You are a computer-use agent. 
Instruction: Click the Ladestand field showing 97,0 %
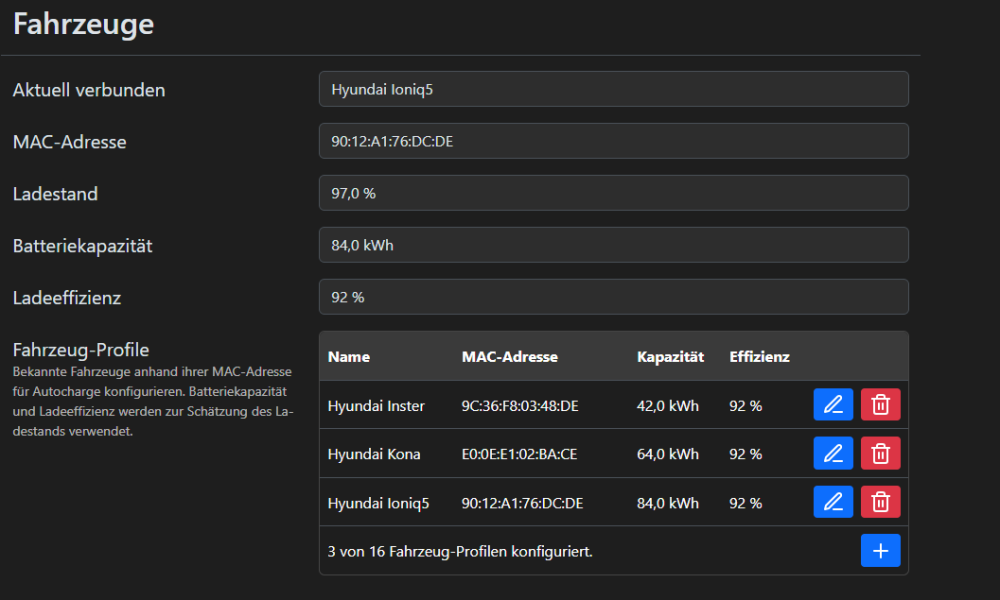point(614,193)
